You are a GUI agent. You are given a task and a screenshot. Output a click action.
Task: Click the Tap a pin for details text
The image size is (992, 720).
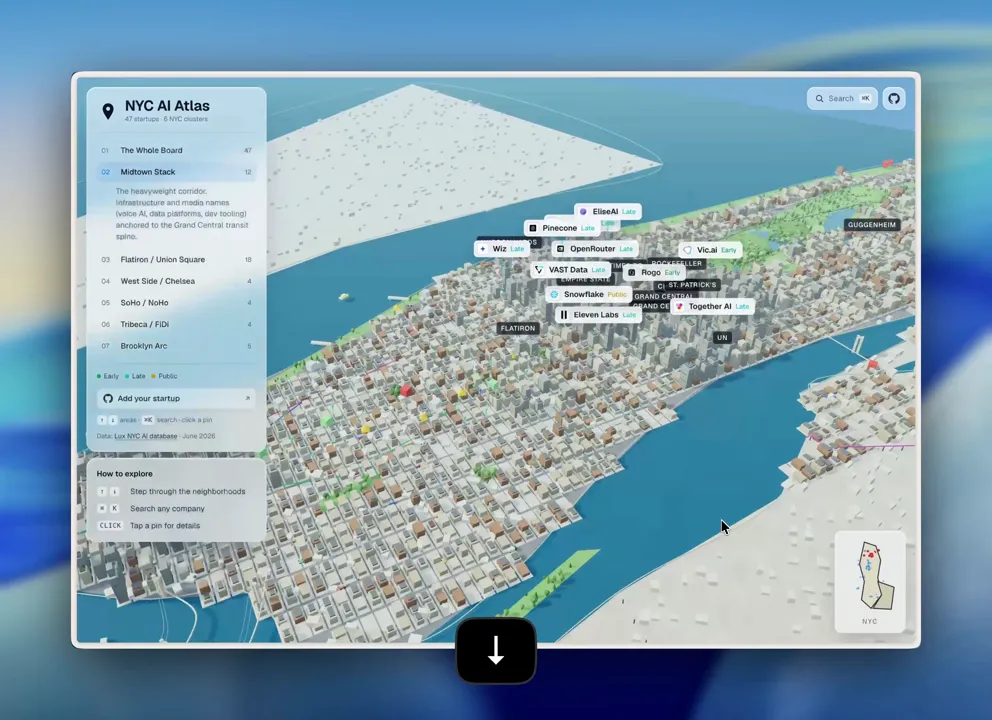point(165,526)
